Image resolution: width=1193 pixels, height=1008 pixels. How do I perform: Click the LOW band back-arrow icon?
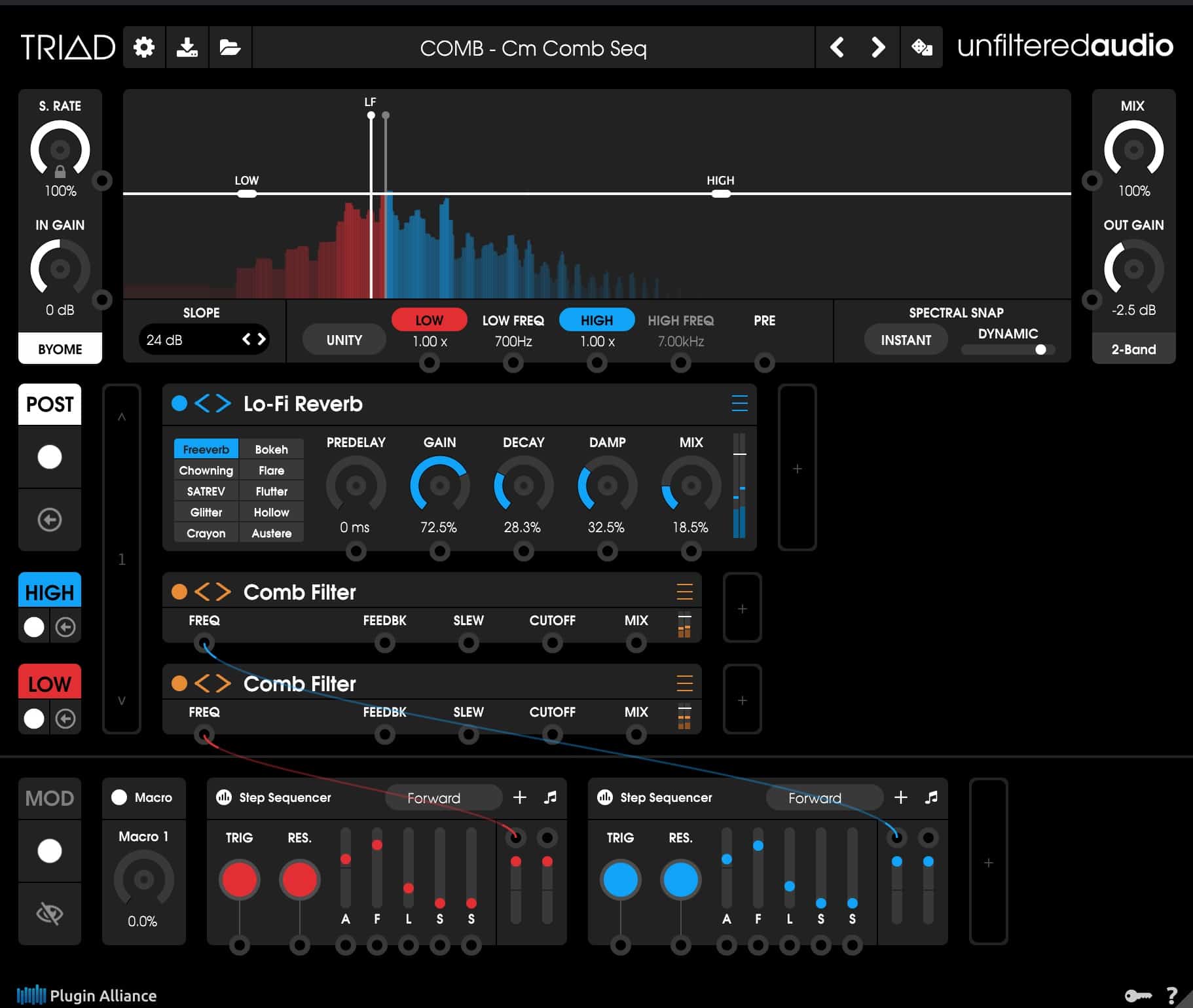click(65, 719)
